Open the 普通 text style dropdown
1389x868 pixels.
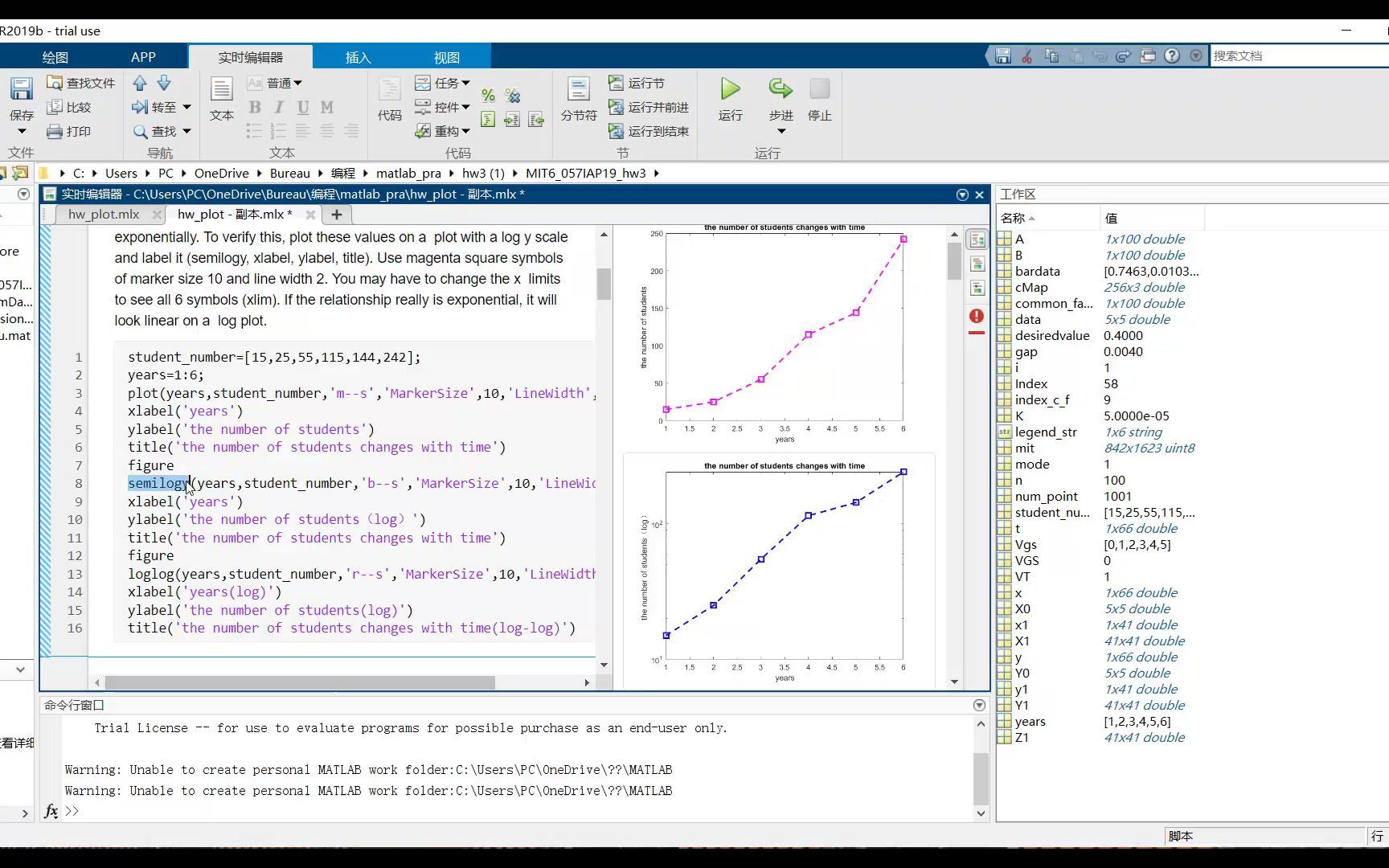pyautogui.click(x=281, y=83)
